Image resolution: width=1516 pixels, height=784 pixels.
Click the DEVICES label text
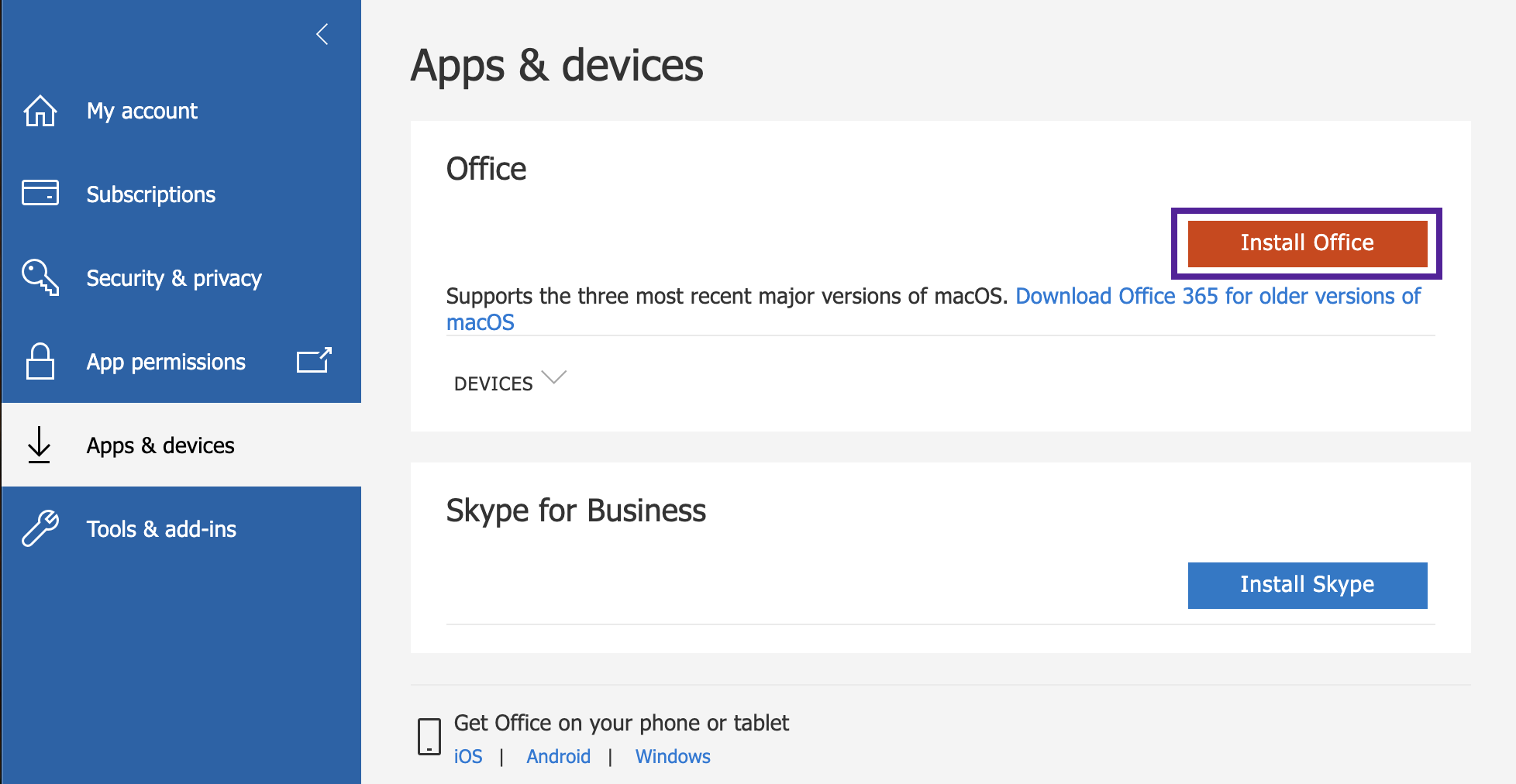(x=493, y=383)
